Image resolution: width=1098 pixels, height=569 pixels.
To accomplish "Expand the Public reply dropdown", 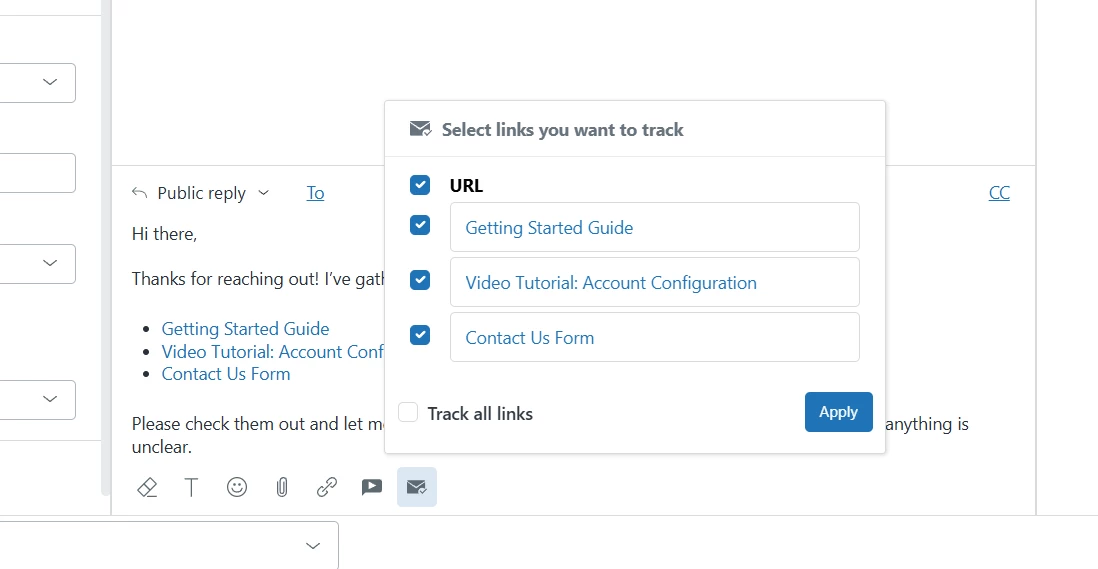I will coord(264,193).
